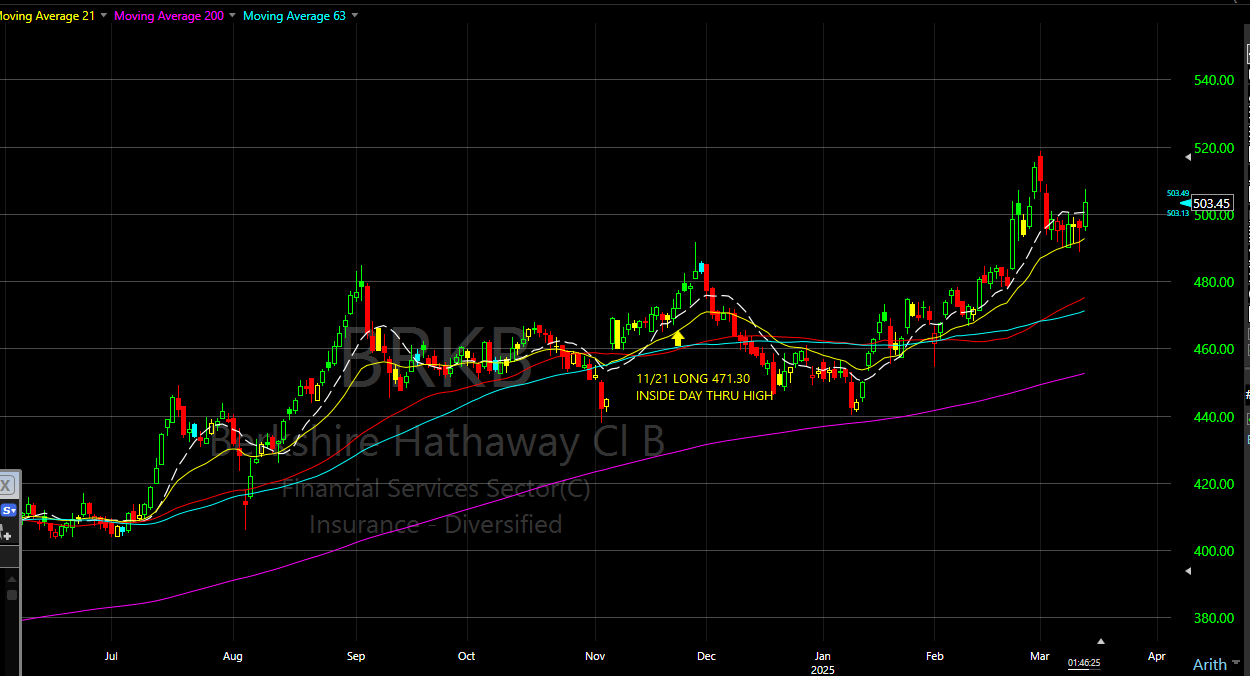Click the cyan last-price arrow marker
1250x676 pixels.
[x=1186, y=203]
